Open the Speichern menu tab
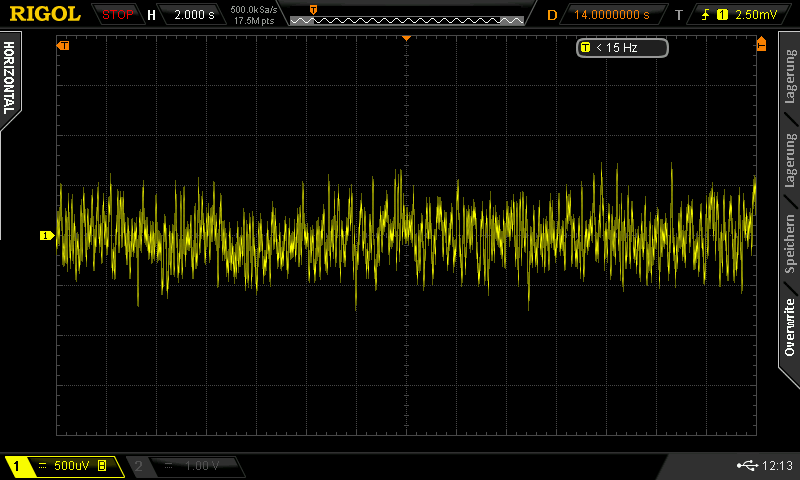Screen dimensions: 800x480 click(790, 244)
